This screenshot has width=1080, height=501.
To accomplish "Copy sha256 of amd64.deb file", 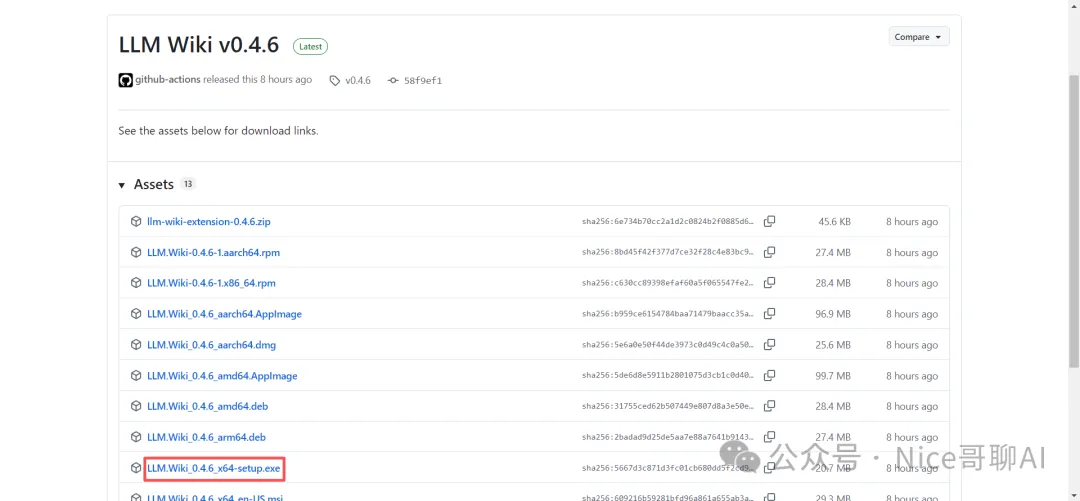I will click(x=769, y=407).
